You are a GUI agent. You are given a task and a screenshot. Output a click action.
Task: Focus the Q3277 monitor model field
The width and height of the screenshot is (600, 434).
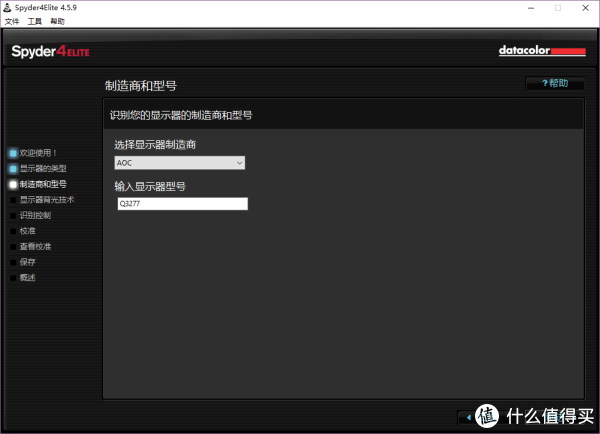pyautogui.click(x=183, y=204)
